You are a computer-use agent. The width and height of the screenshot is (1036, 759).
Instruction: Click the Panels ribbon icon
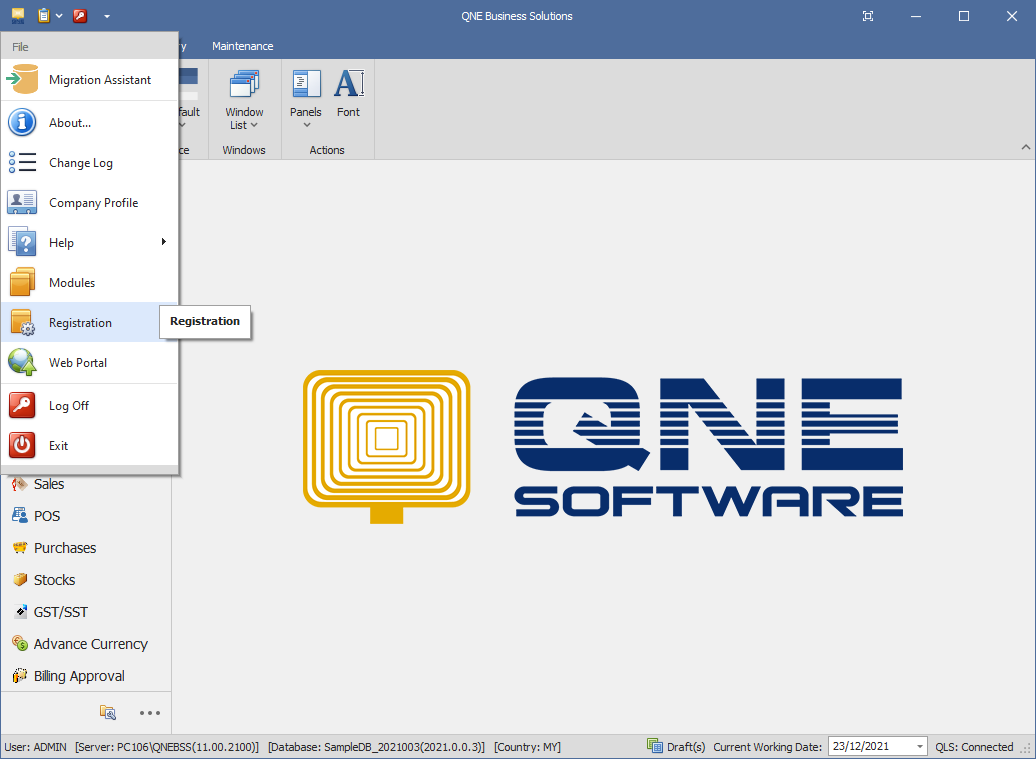[306, 85]
